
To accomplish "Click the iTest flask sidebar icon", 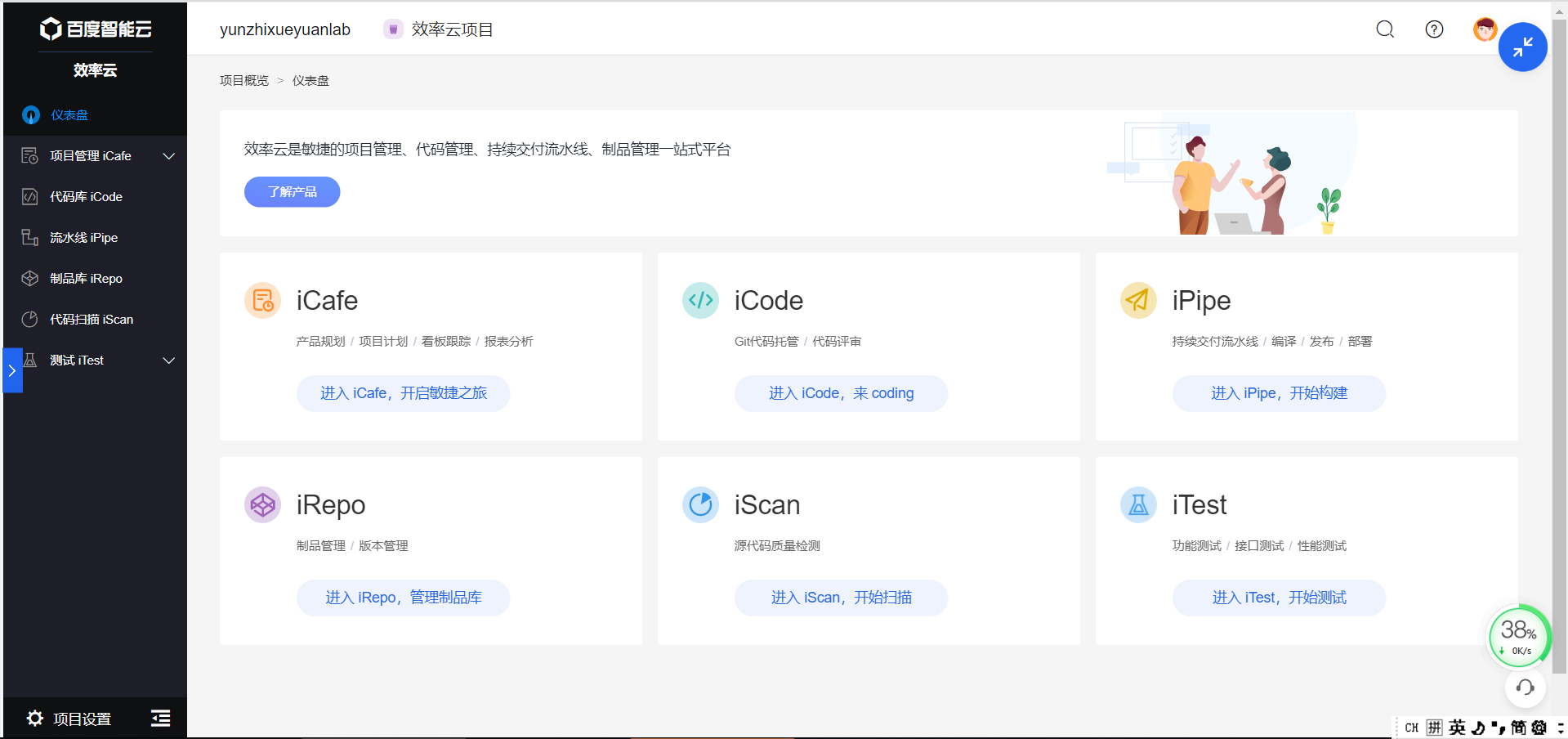I will 31,361.
